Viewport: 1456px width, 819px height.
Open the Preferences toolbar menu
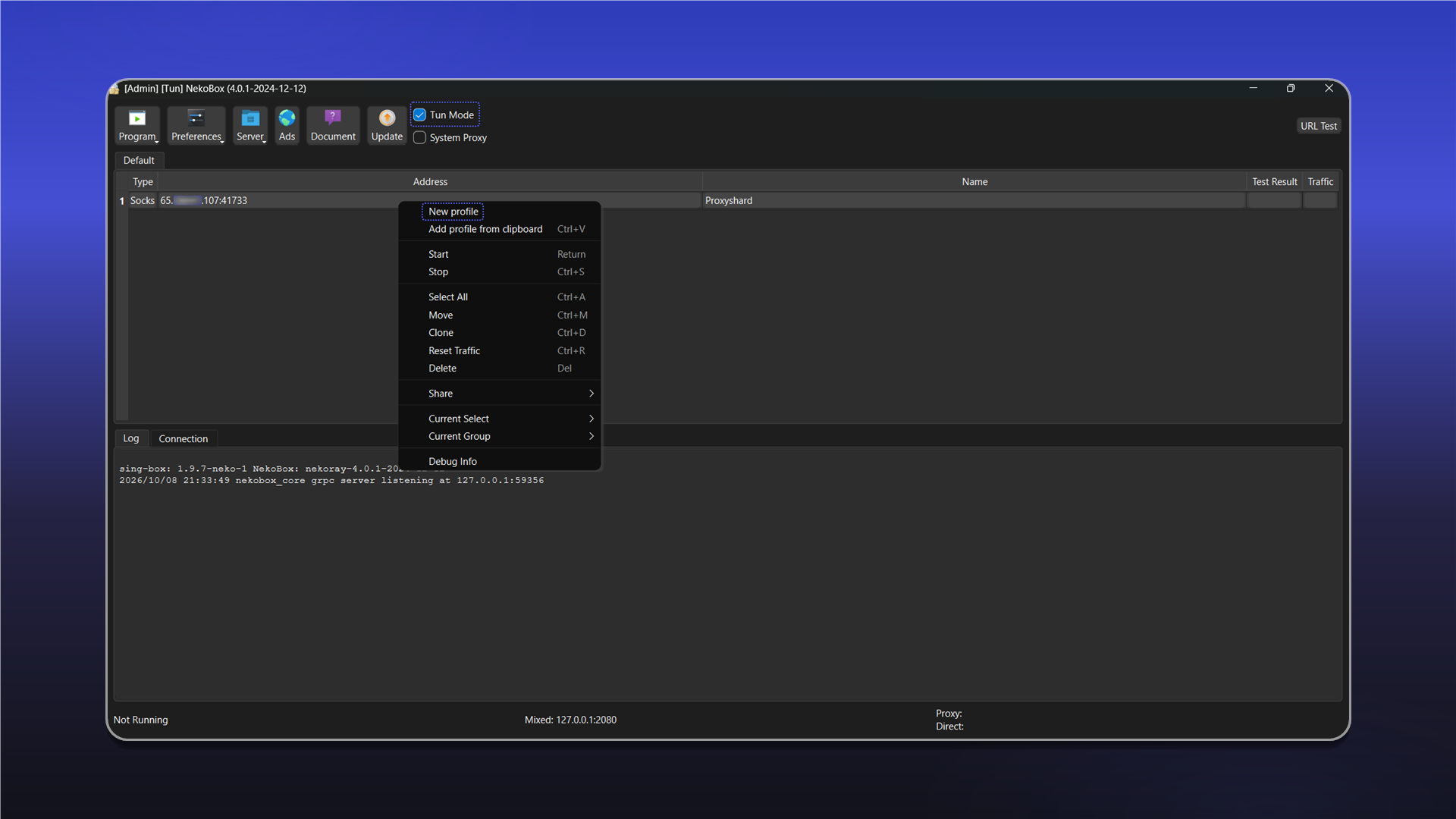coord(196,125)
